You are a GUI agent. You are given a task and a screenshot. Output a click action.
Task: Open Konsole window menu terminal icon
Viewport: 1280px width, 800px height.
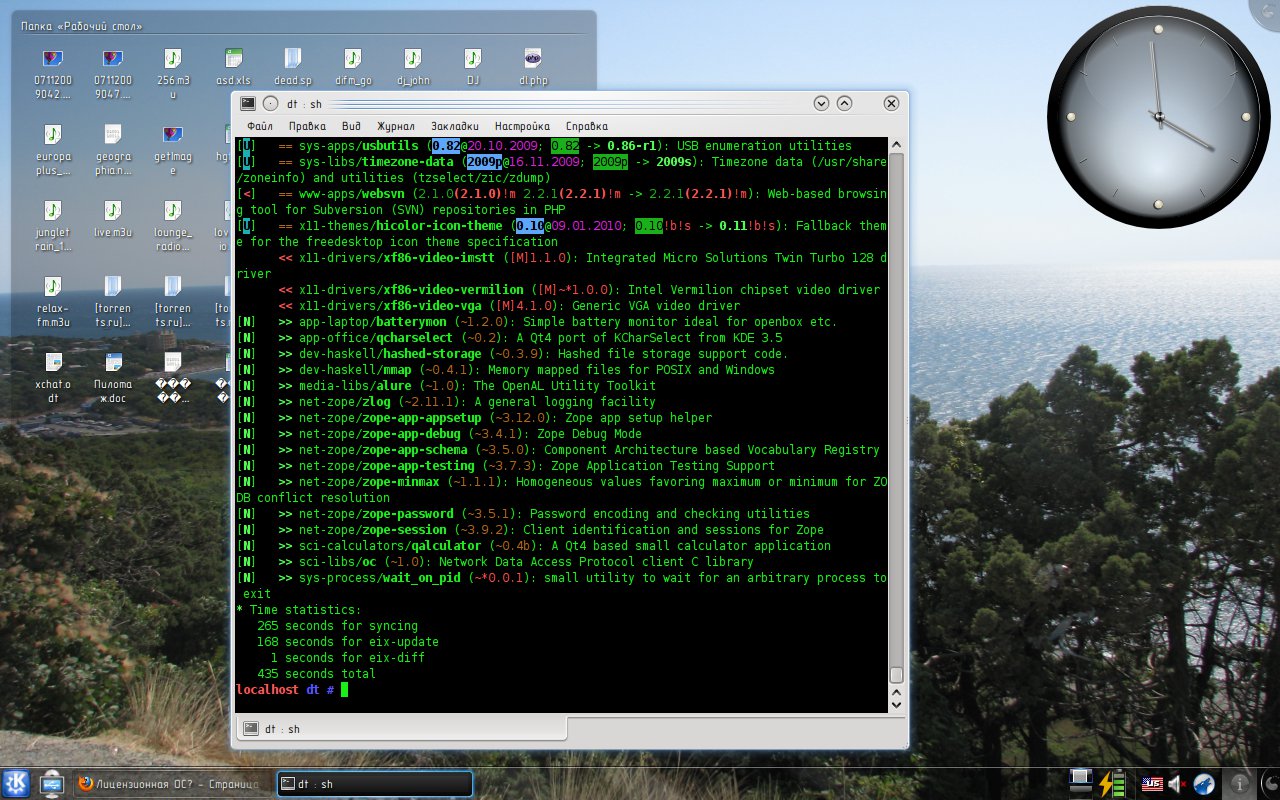pyautogui.click(x=248, y=103)
